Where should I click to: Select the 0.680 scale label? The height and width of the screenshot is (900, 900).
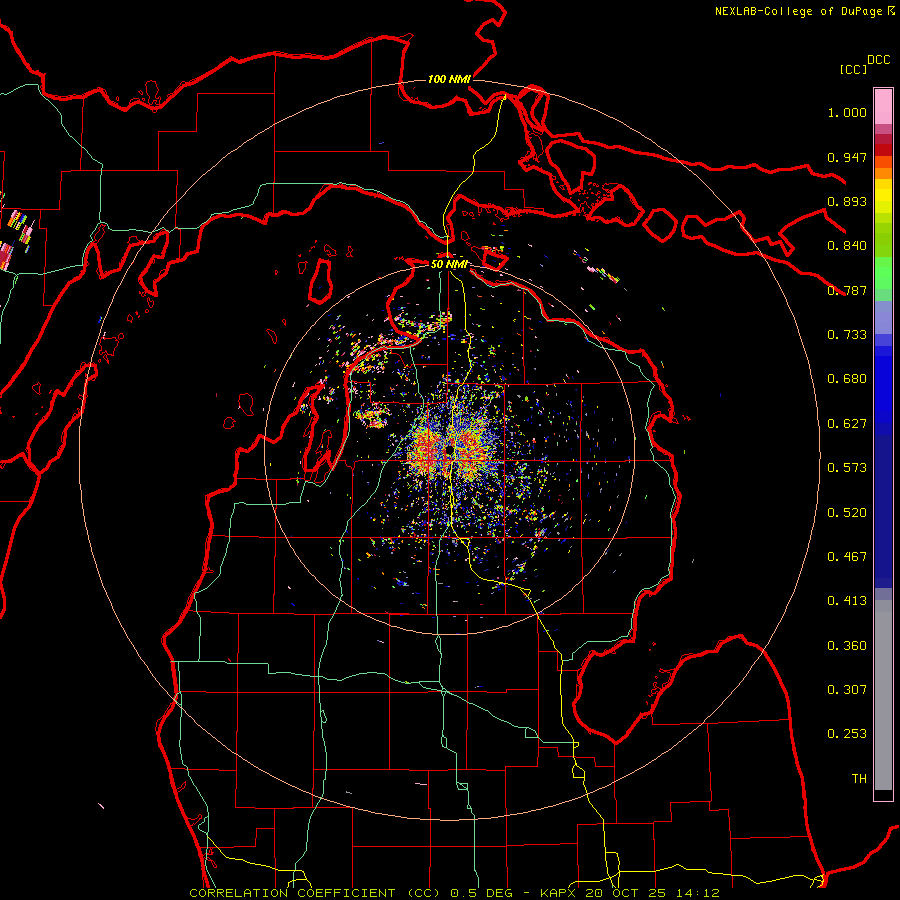click(847, 379)
